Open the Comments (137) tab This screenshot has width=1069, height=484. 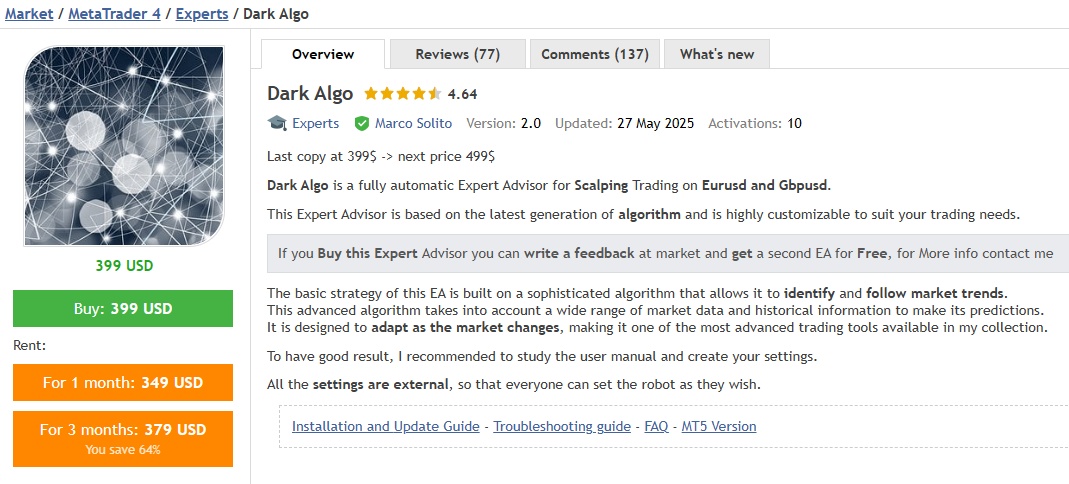tap(594, 54)
